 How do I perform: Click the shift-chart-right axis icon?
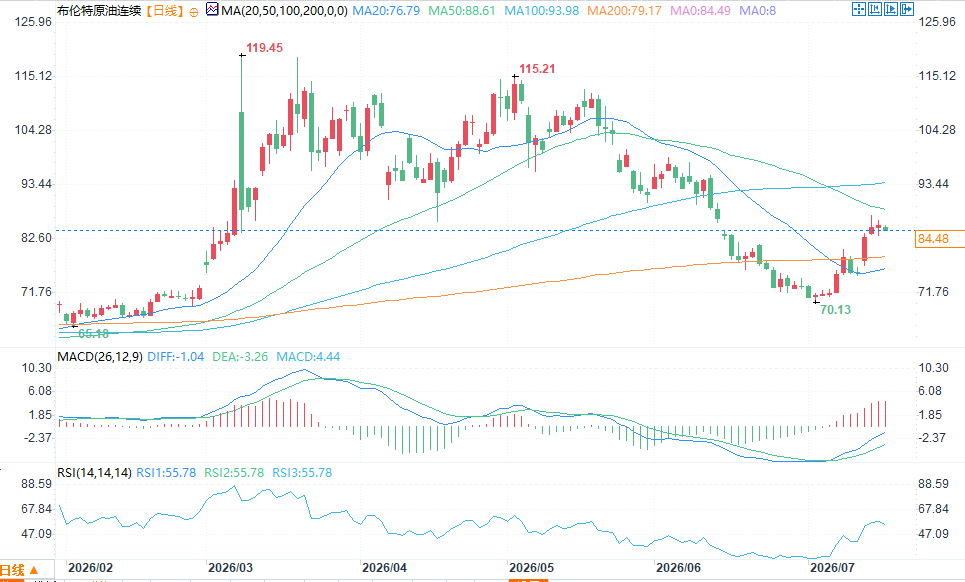pos(891,9)
